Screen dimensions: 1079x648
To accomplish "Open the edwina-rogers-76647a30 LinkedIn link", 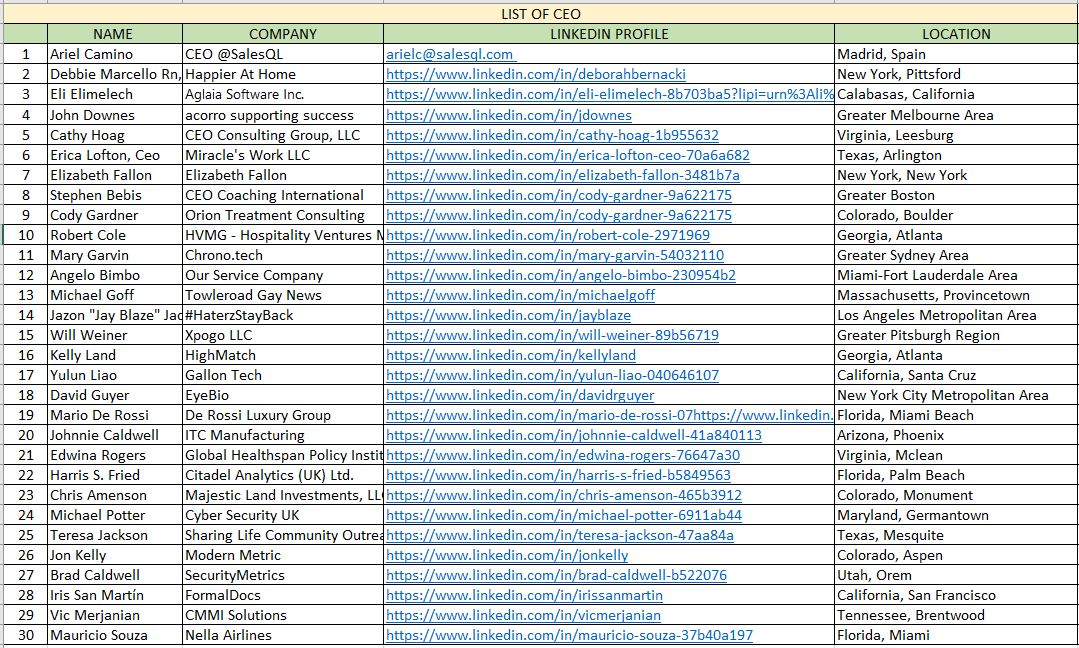I will [563, 455].
